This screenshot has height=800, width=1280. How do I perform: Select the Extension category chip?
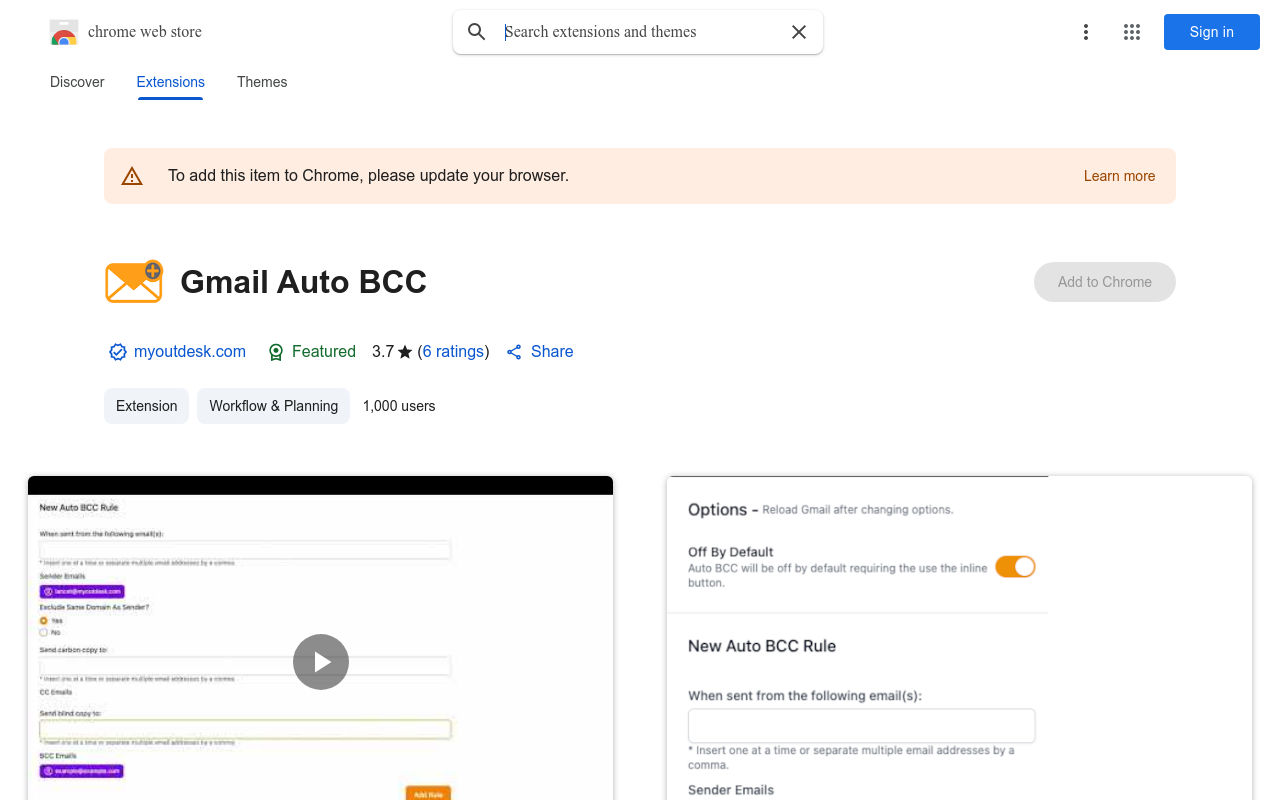click(x=147, y=406)
